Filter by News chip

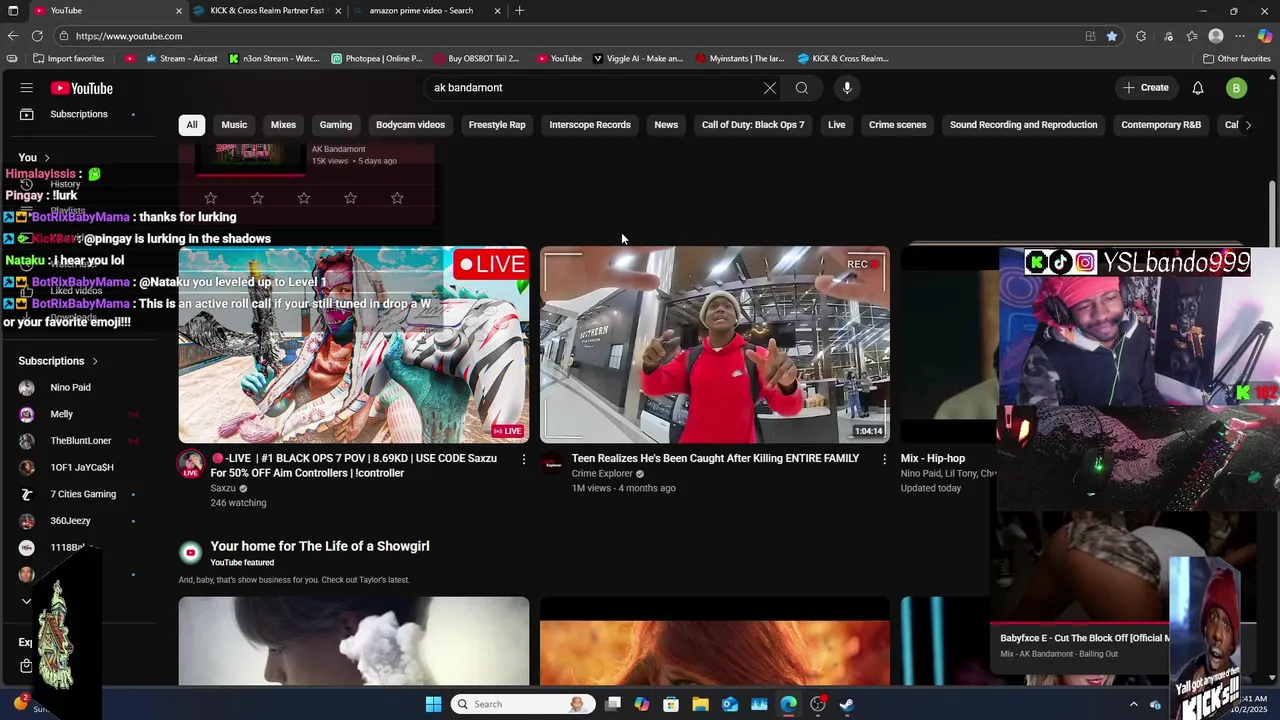point(666,125)
